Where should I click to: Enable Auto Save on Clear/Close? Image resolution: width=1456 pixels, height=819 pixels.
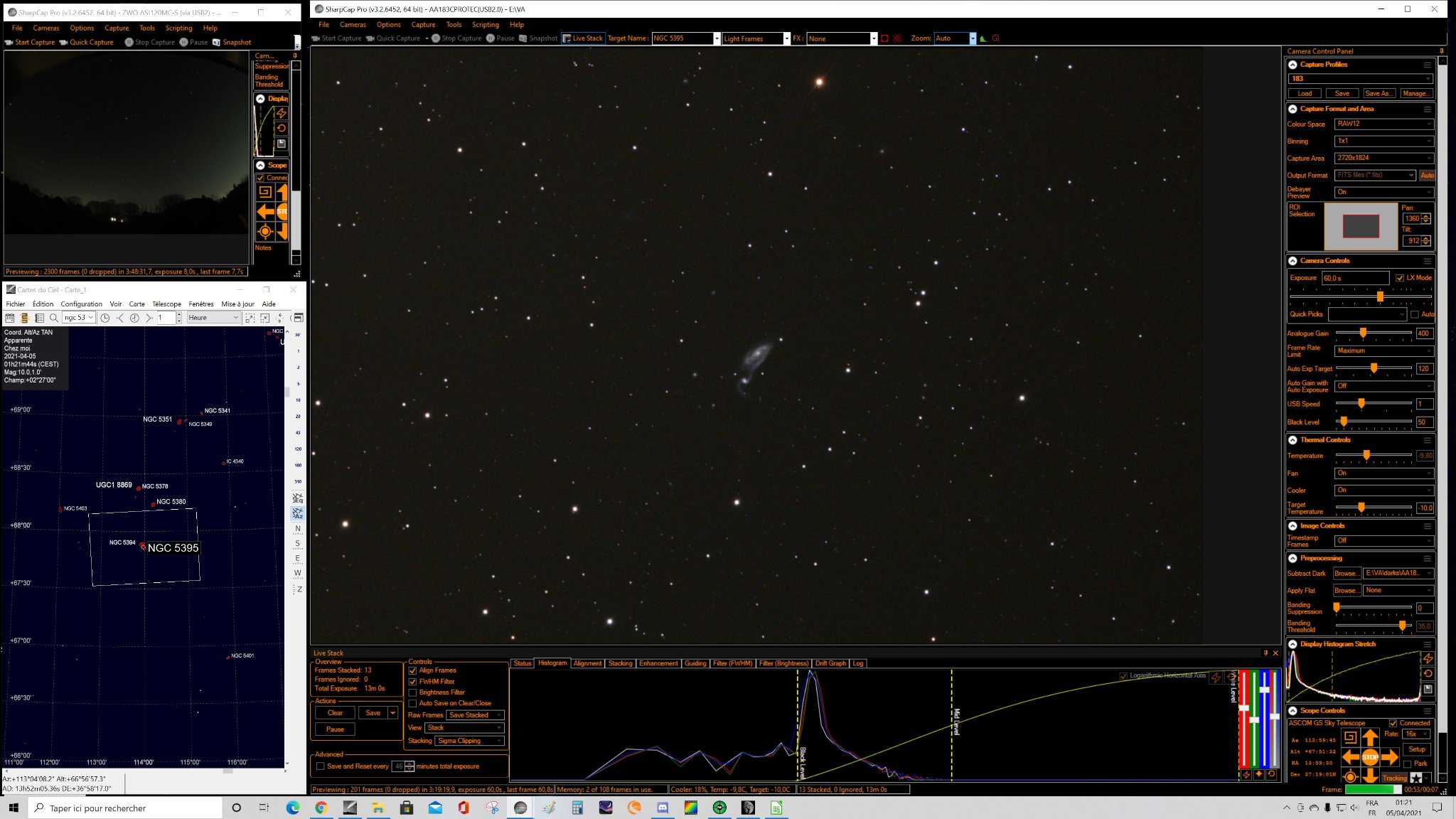(x=412, y=703)
